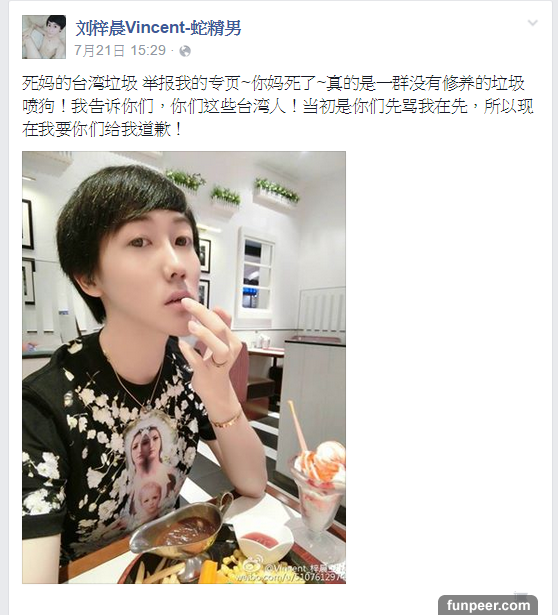
Task: Click the gold bracelet on the wrist
Action: click(226, 420)
